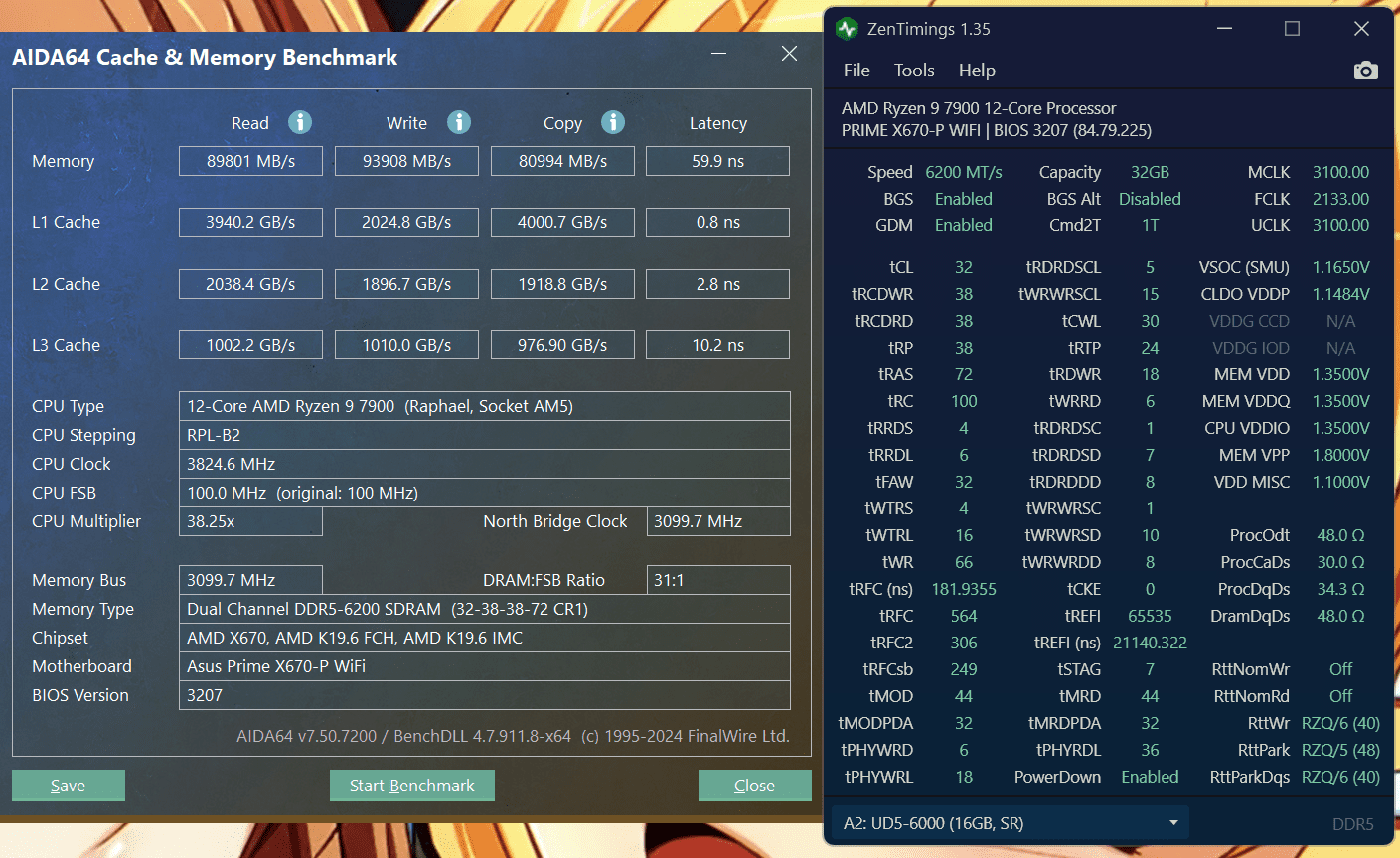Click the CPU Type field 12-Core AMD Ryzen
The height and width of the screenshot is (858, 1400).
pos(485,406)
